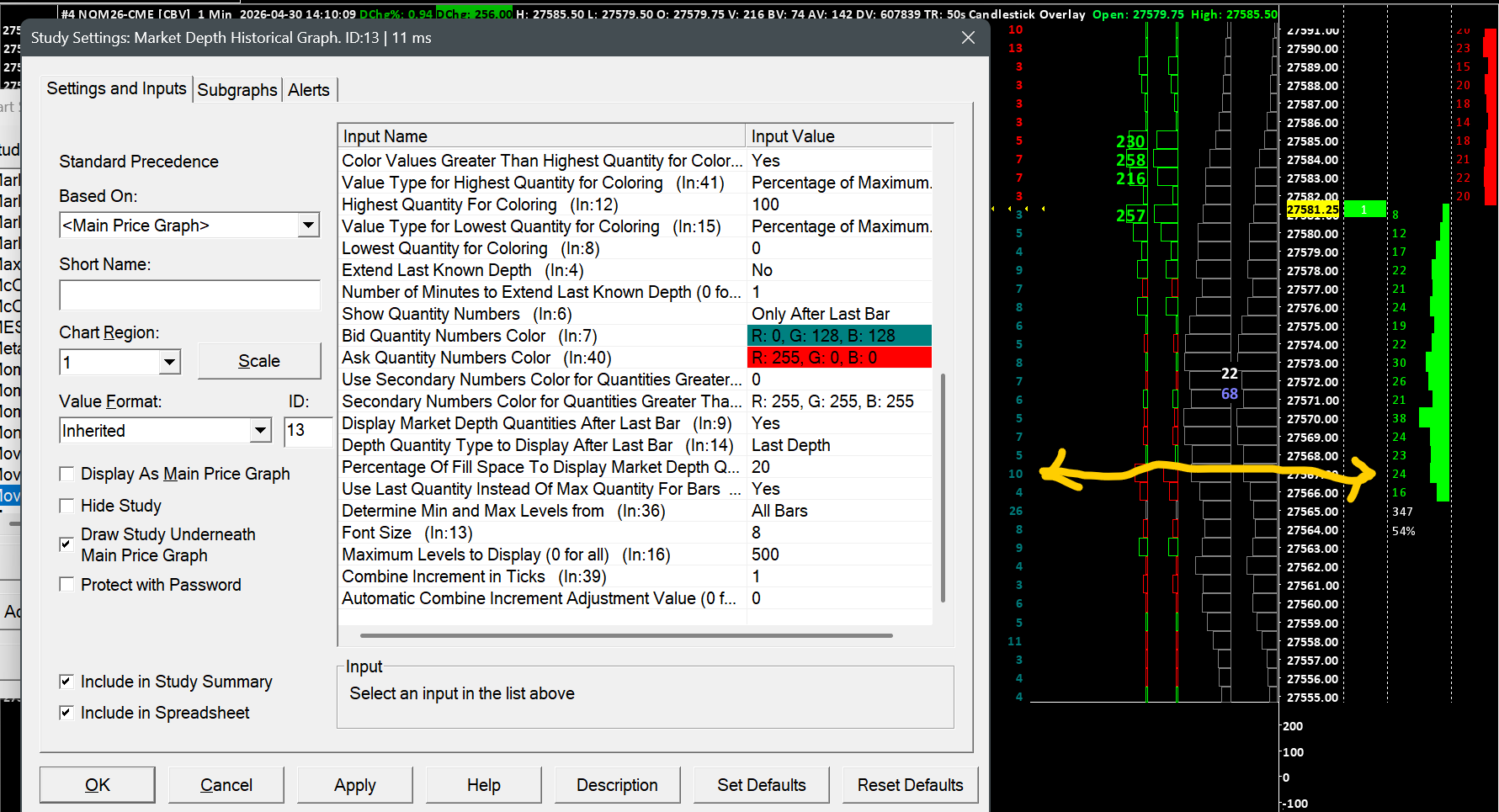1499x812 pixels.
Task: Click the Description button
Action: pos(617,785)
